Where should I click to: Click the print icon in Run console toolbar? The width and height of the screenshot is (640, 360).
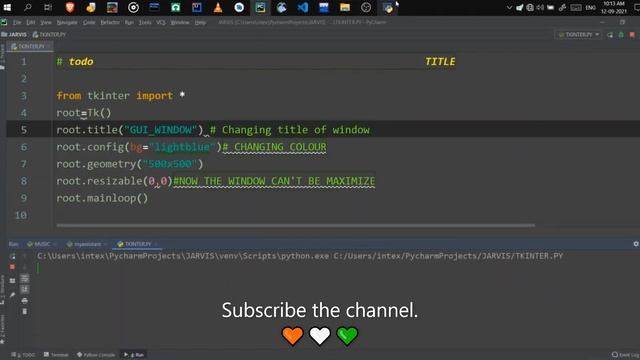tap(24, 300)
